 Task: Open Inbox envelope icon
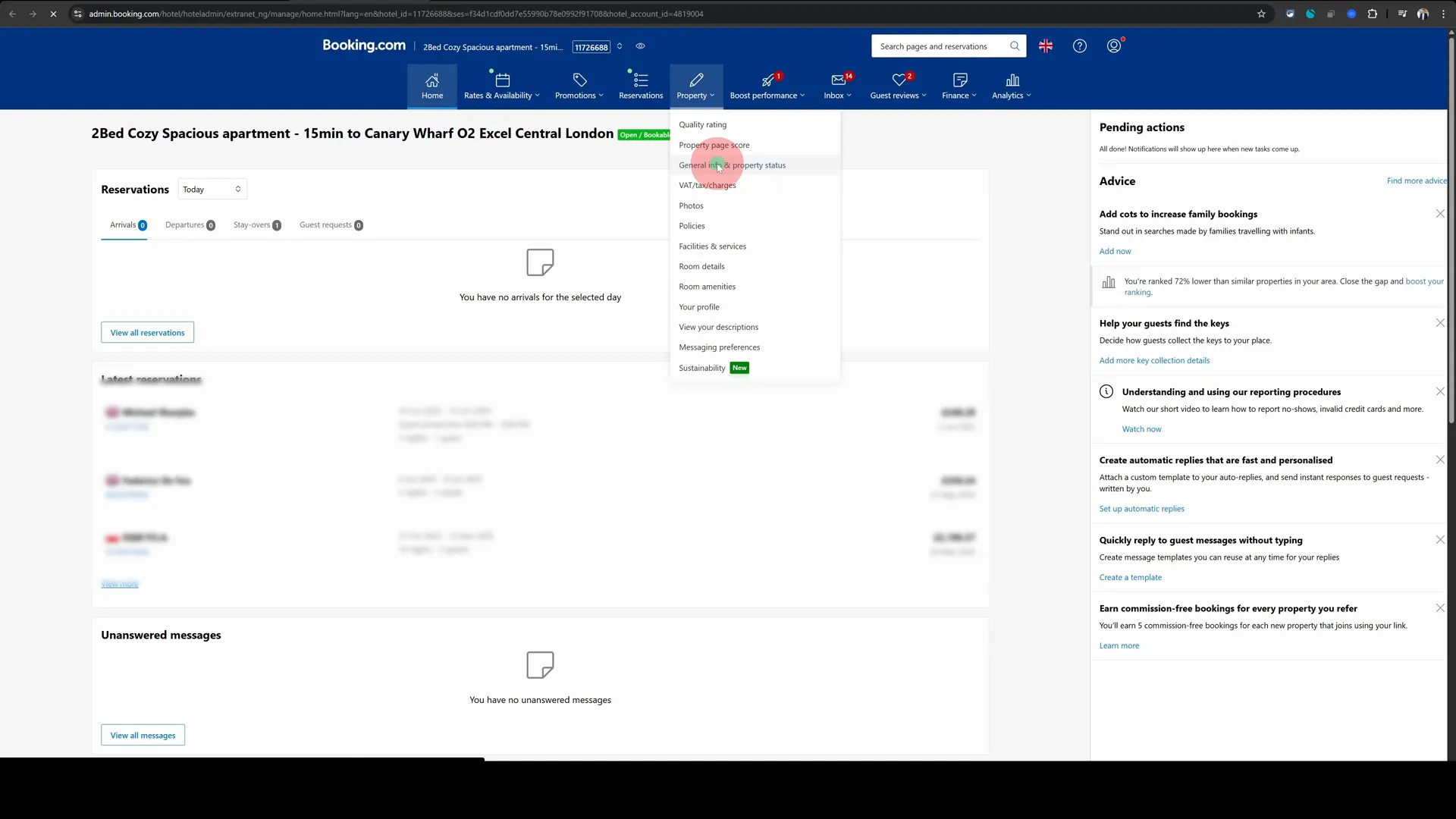click(838, 80)
